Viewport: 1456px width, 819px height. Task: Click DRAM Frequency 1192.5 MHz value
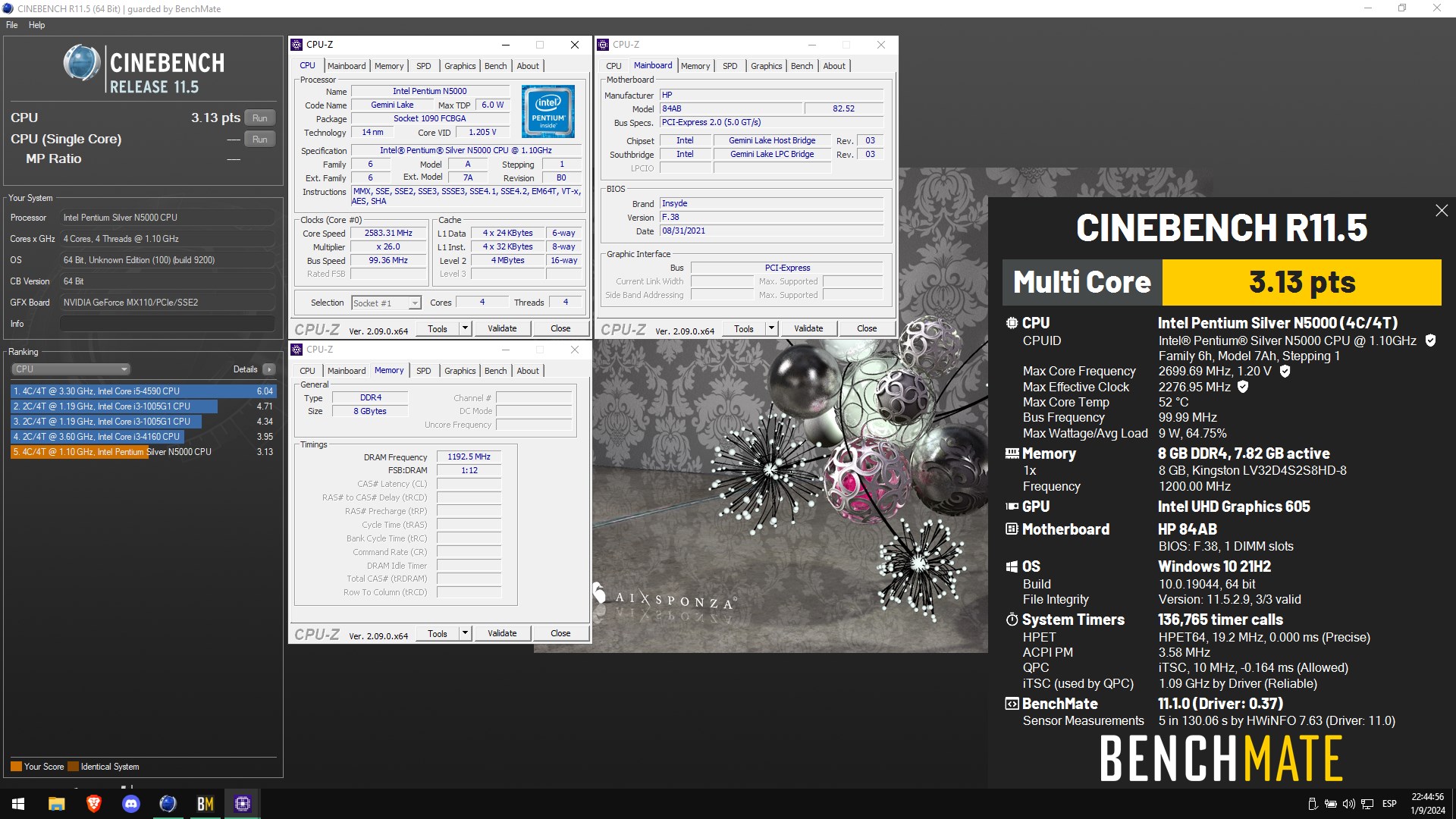[469, 457]
